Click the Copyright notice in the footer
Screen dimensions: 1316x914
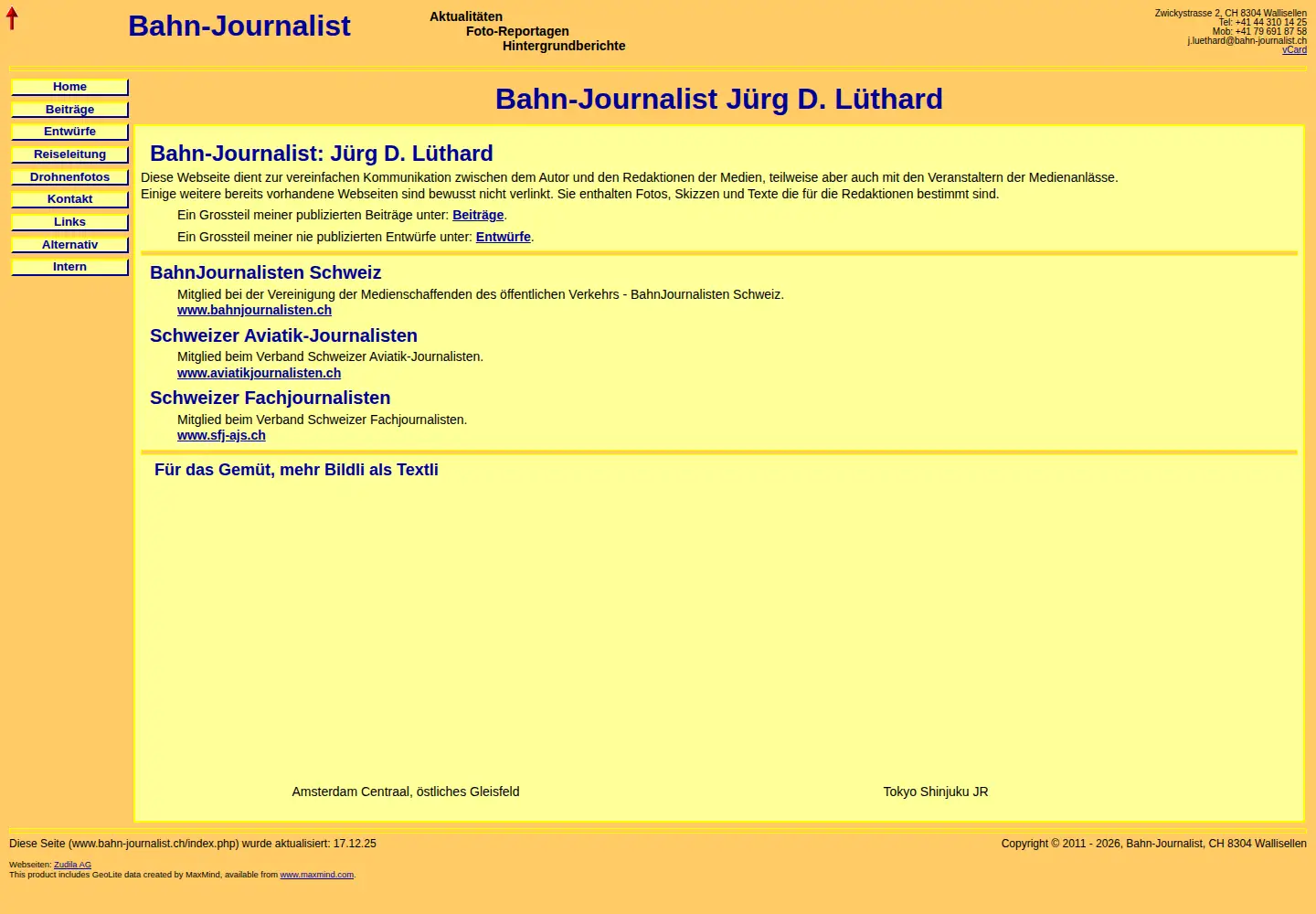coord(1153,844)
